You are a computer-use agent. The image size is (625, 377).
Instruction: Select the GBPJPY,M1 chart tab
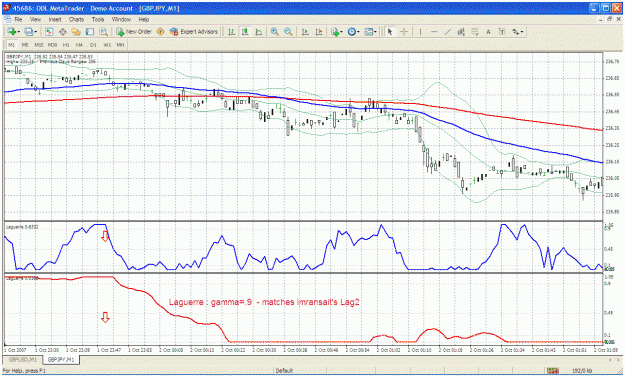[61, 359]
